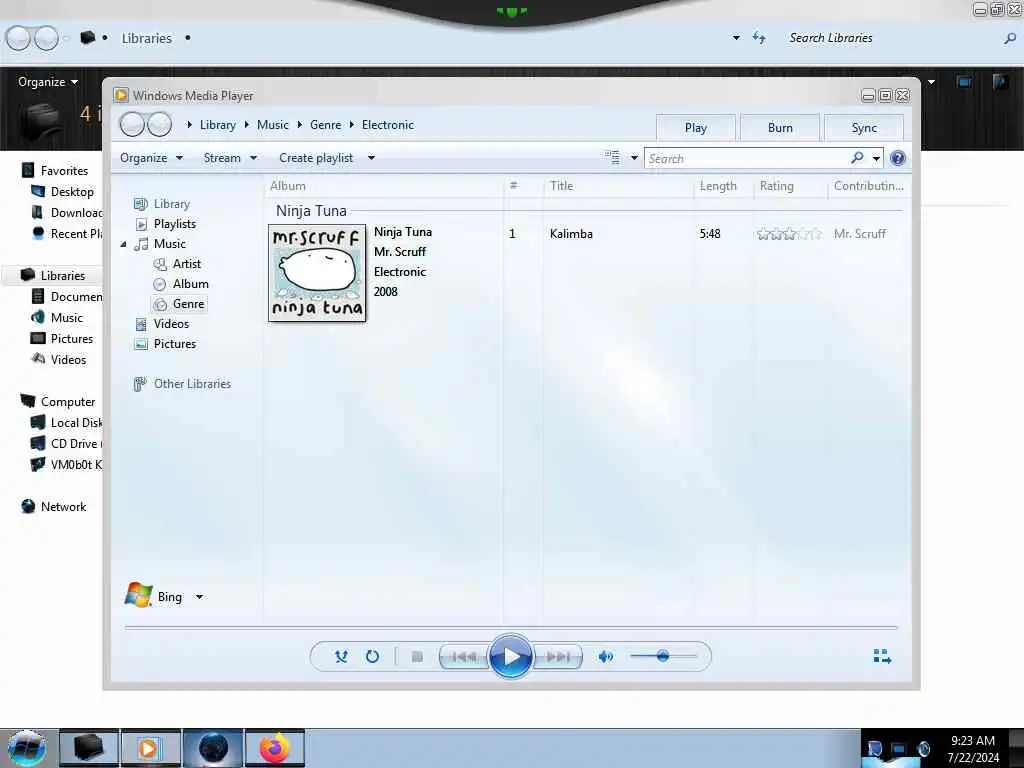Turn on shuffle in the player controls

[341, 656]
